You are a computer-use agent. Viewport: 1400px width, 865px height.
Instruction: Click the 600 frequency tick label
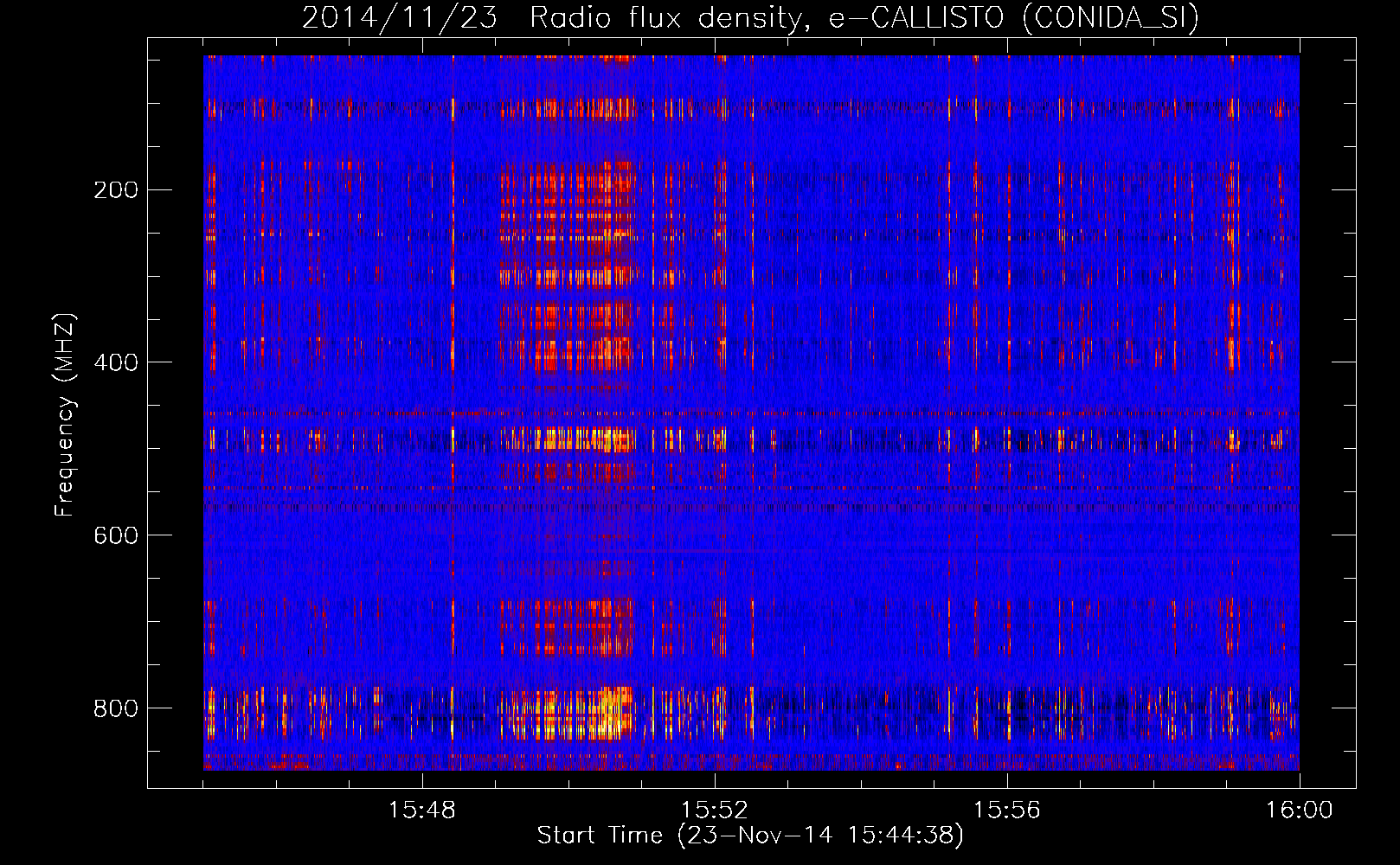click(x=116, y=535)
